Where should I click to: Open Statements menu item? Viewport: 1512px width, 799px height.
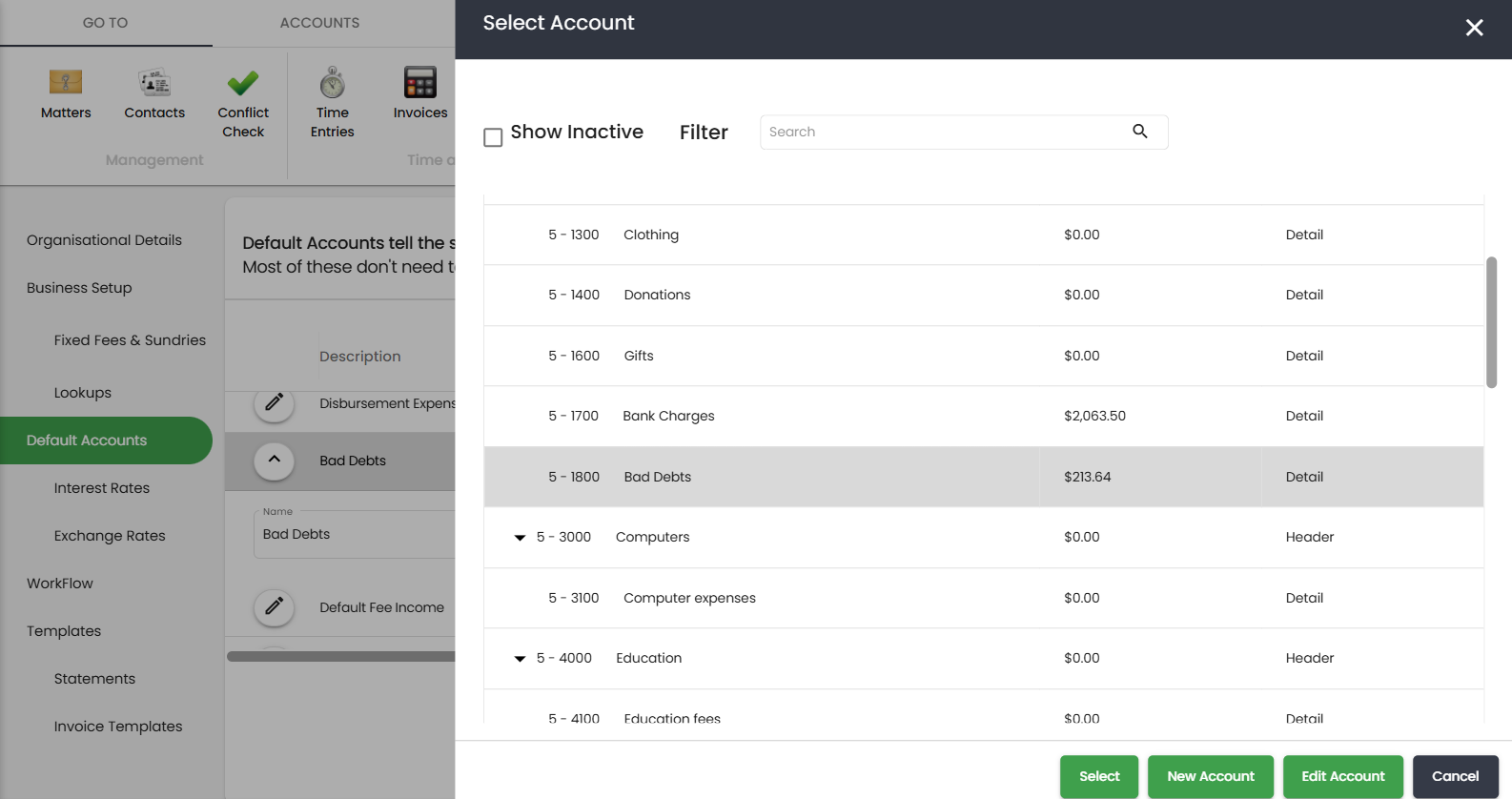94,679
